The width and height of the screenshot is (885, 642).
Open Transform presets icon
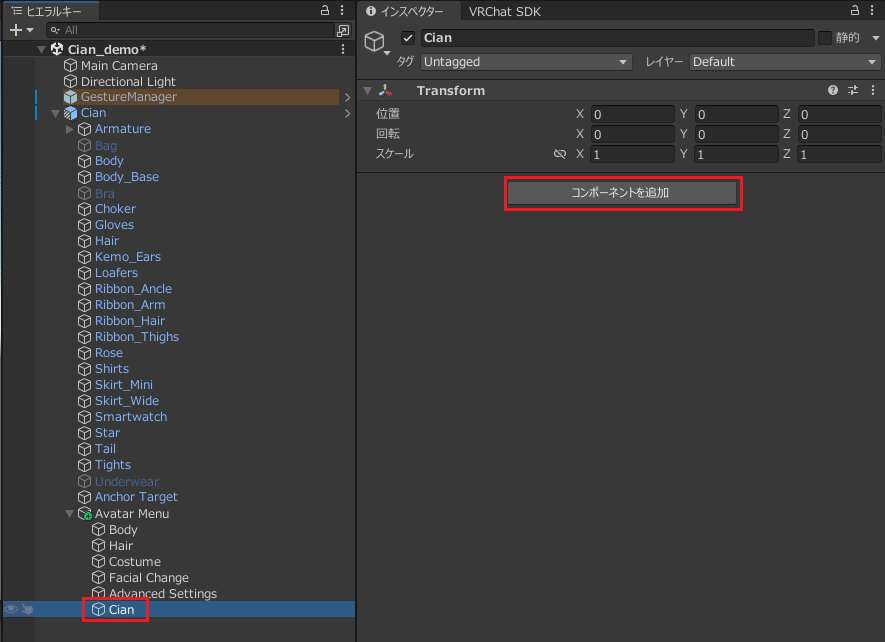pyautogui.click(x=853, y=90)
